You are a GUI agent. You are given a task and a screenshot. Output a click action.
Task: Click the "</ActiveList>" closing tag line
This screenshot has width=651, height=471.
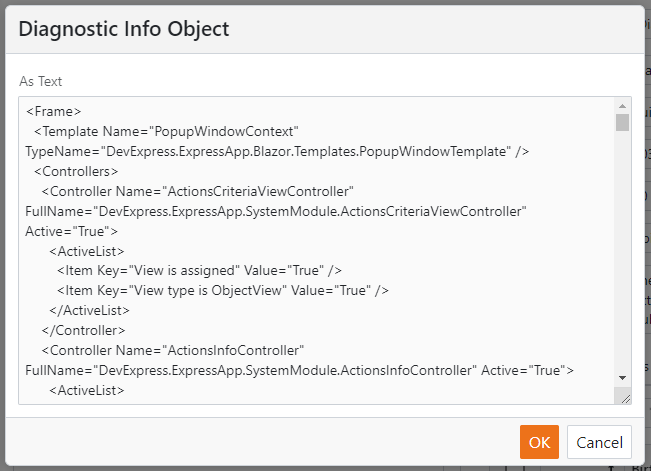[89, 310]
